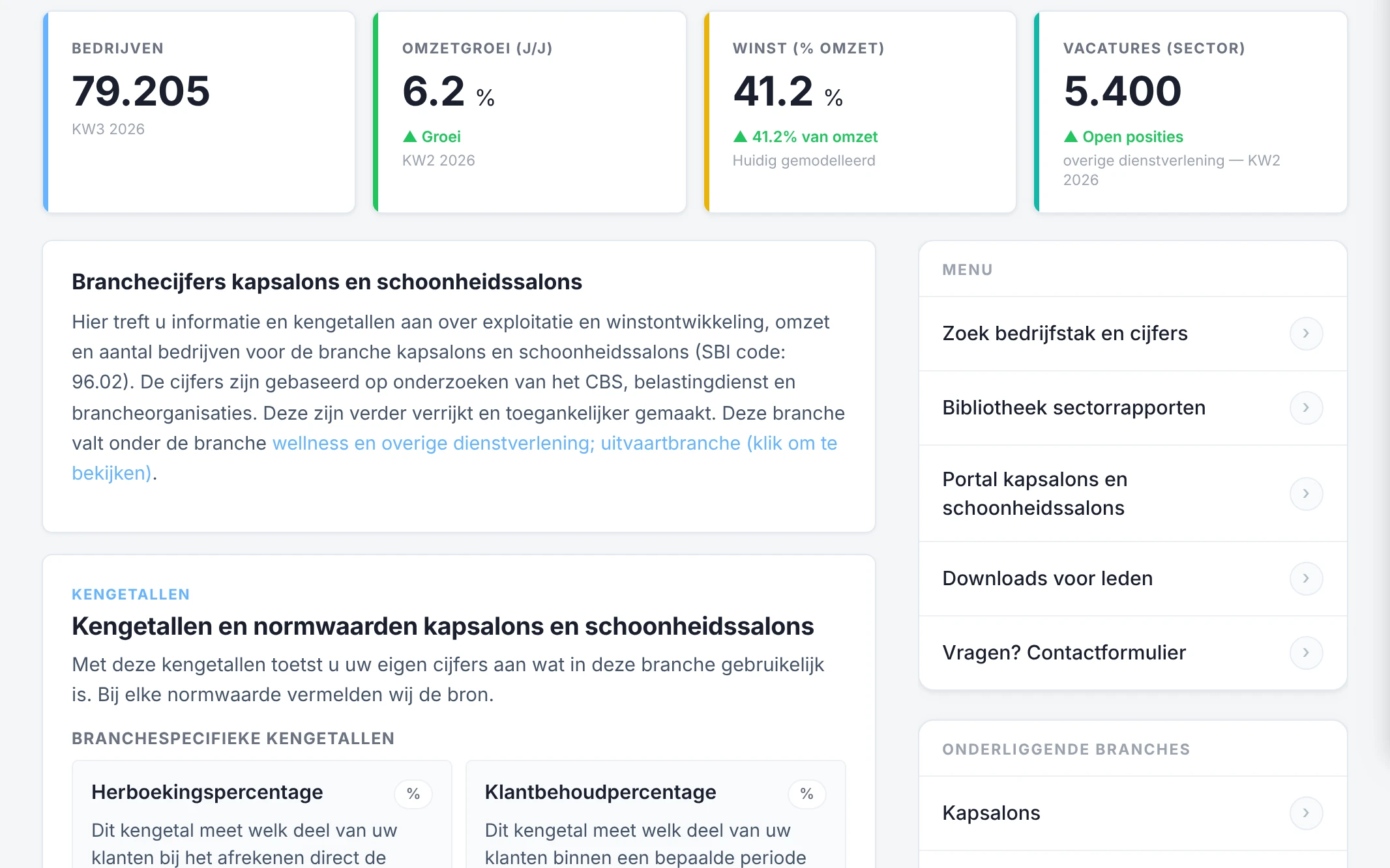
Task: Click the Omzetgroei 6.2 % stat card
Action: tap(529, 112)
